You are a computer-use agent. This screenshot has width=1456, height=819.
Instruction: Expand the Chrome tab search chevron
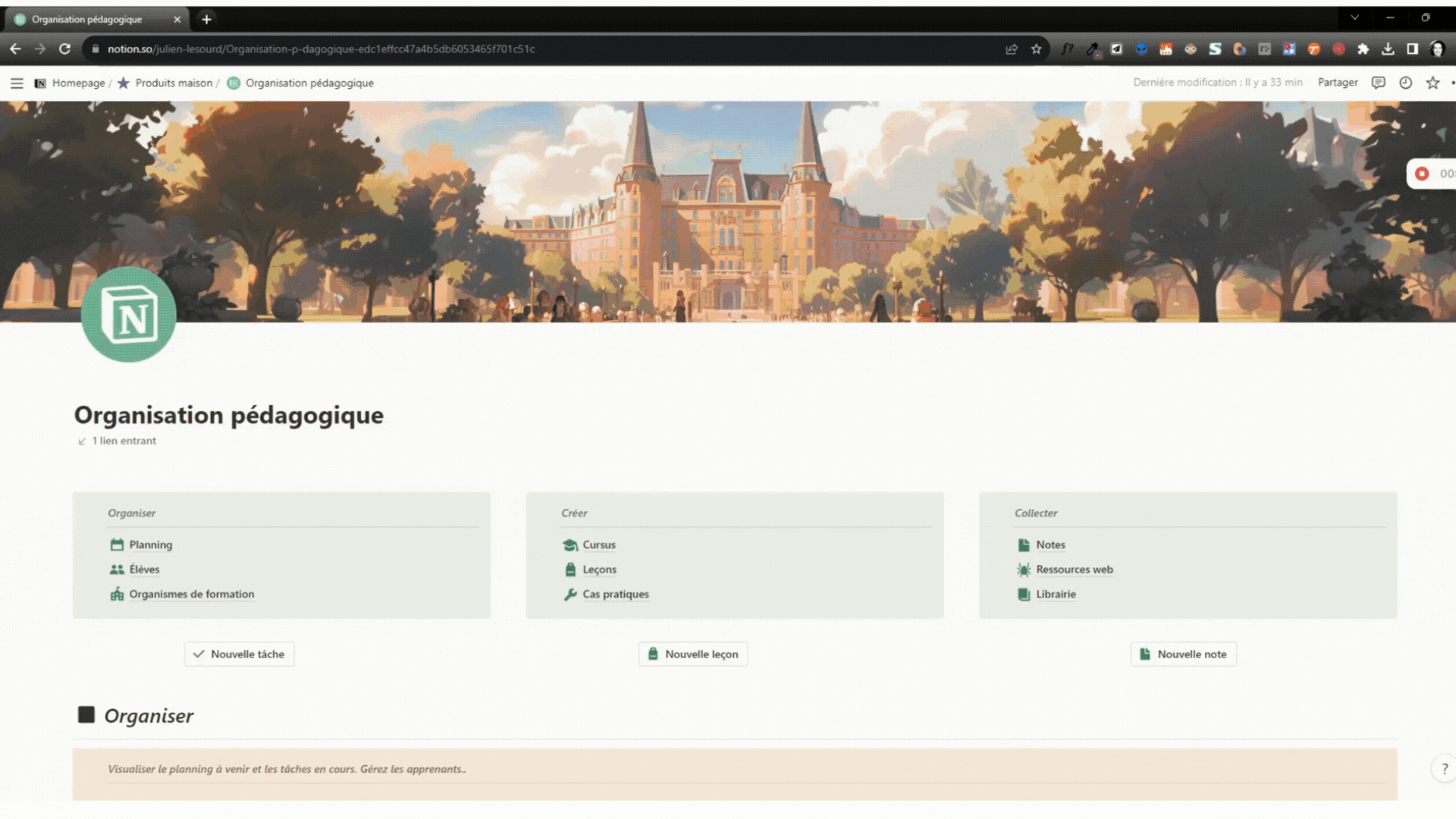click(x=1354, y=17)
